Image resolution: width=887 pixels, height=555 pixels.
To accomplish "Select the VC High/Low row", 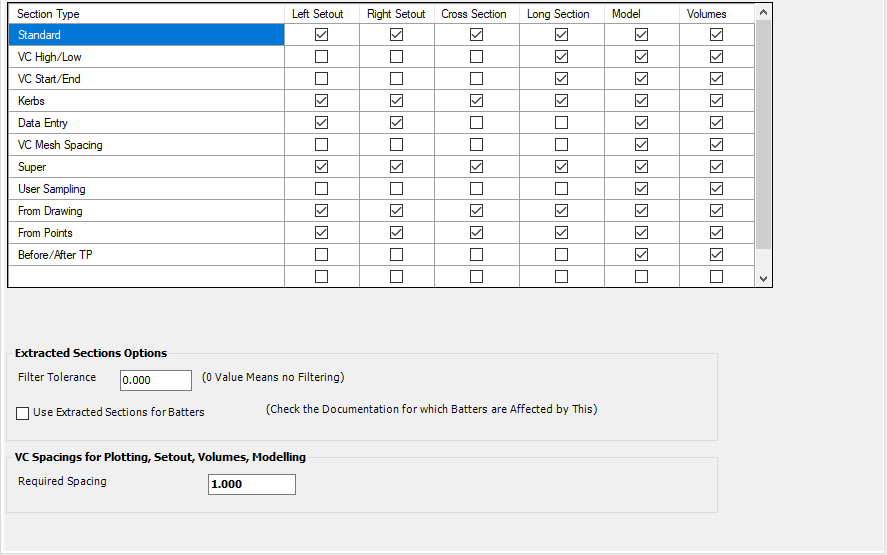I will click(147, 57).
